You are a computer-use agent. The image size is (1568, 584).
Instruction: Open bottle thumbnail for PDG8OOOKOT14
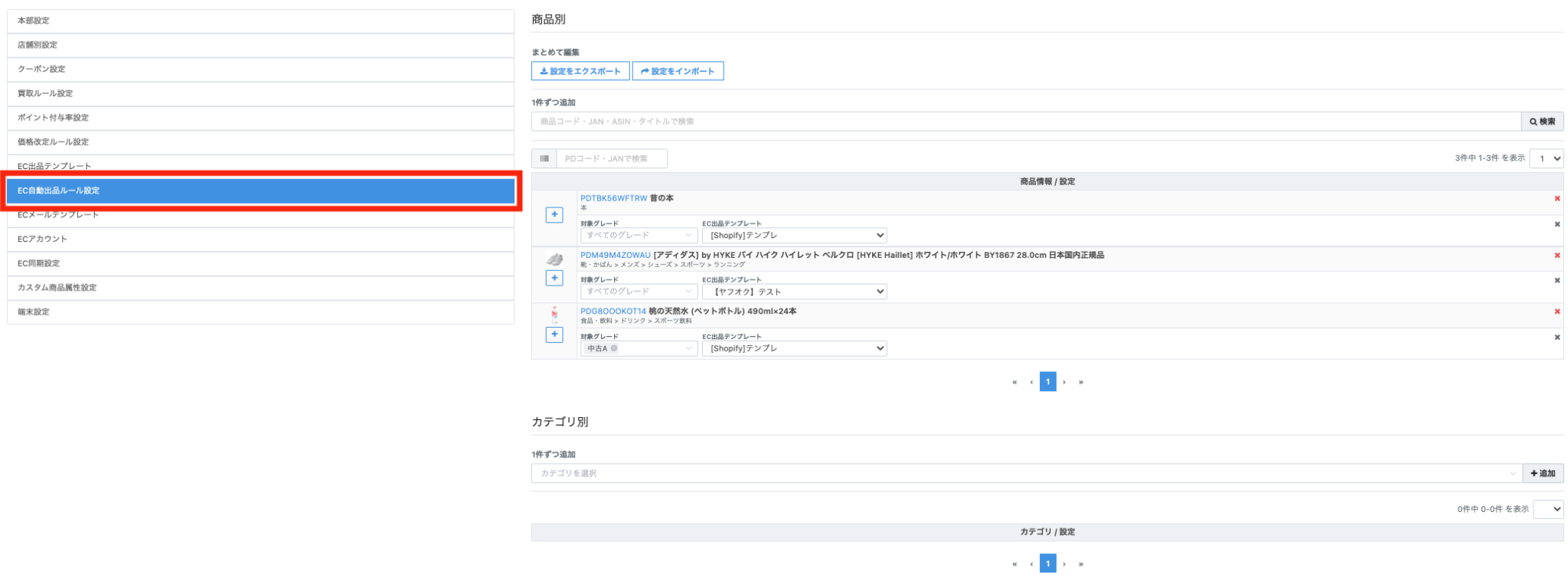tap(554, 314)
